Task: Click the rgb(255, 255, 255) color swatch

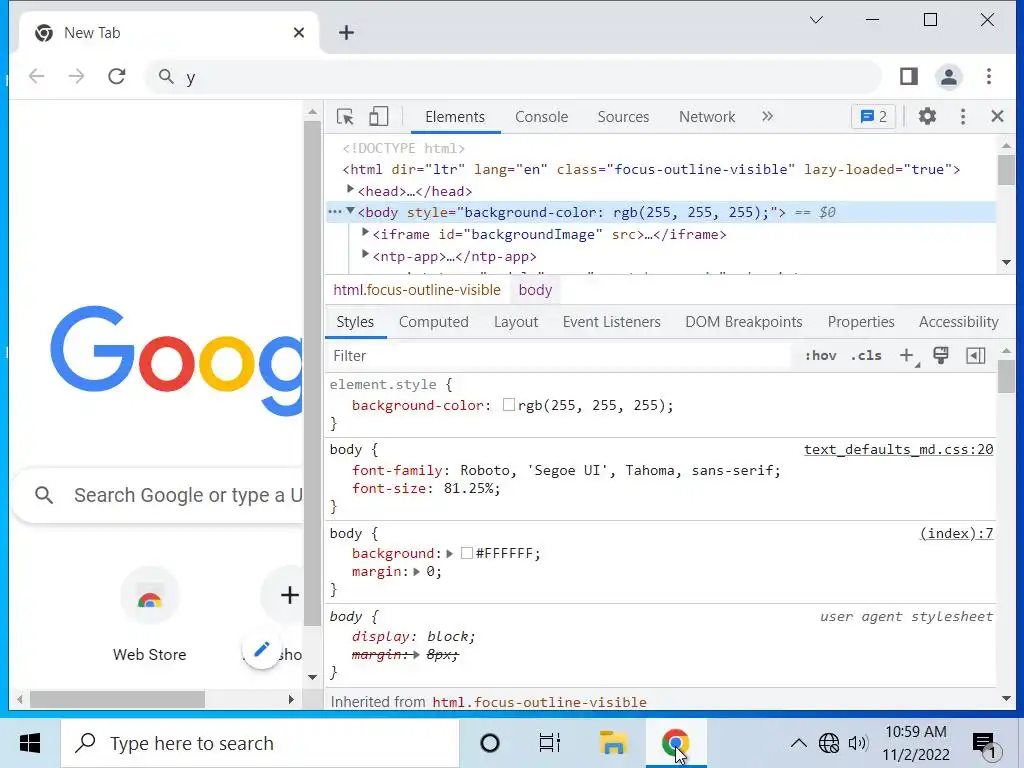Action: (x=509, y=405)
